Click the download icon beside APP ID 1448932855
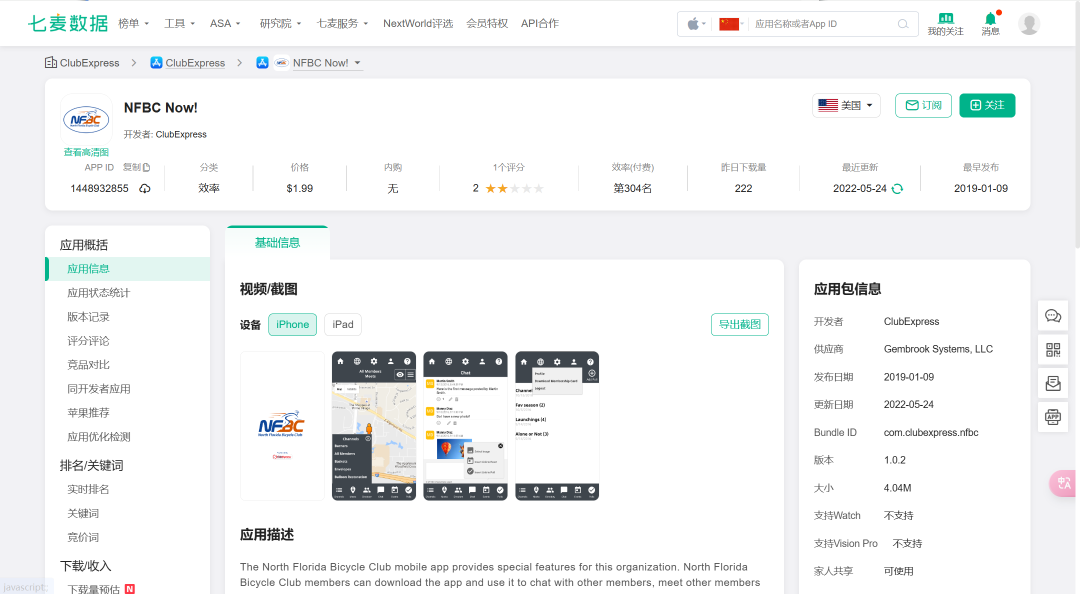This screenshot has height=594, width=1080. (x=145, y=188)
